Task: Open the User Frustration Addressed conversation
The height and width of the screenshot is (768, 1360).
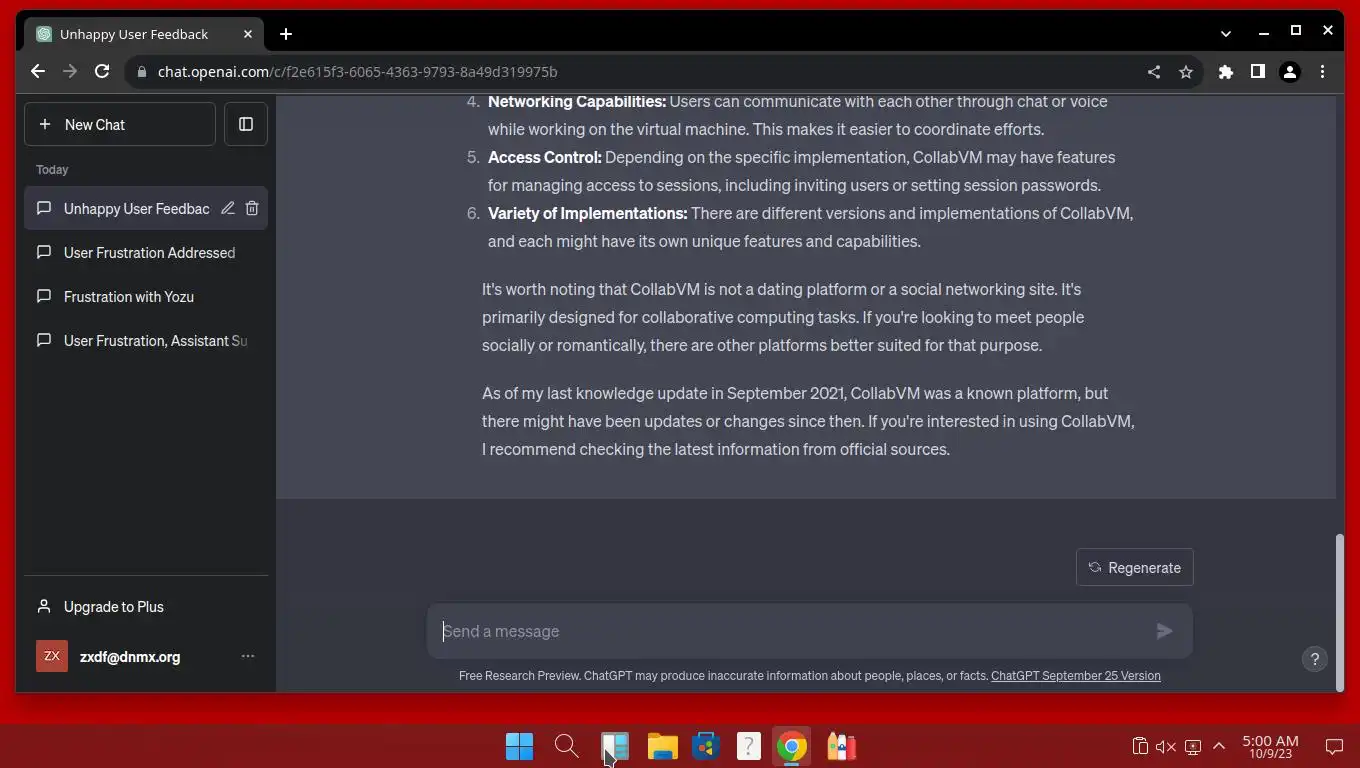Action: pos(146,252)
